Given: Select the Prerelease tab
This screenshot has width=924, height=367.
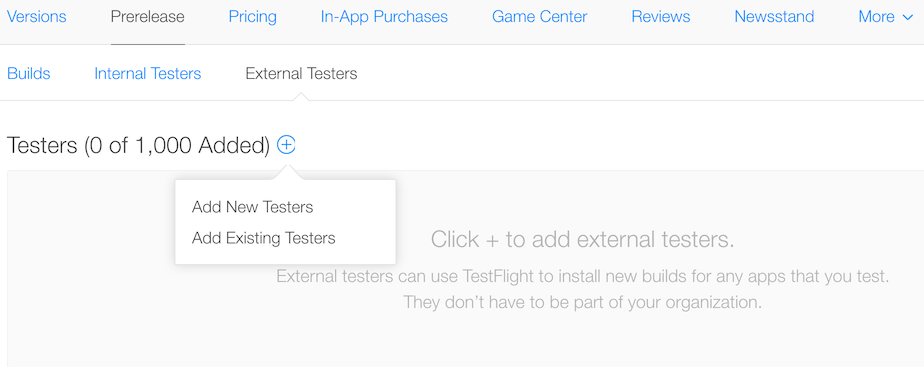Looking at the screenshot, I should tap(147, 16).
